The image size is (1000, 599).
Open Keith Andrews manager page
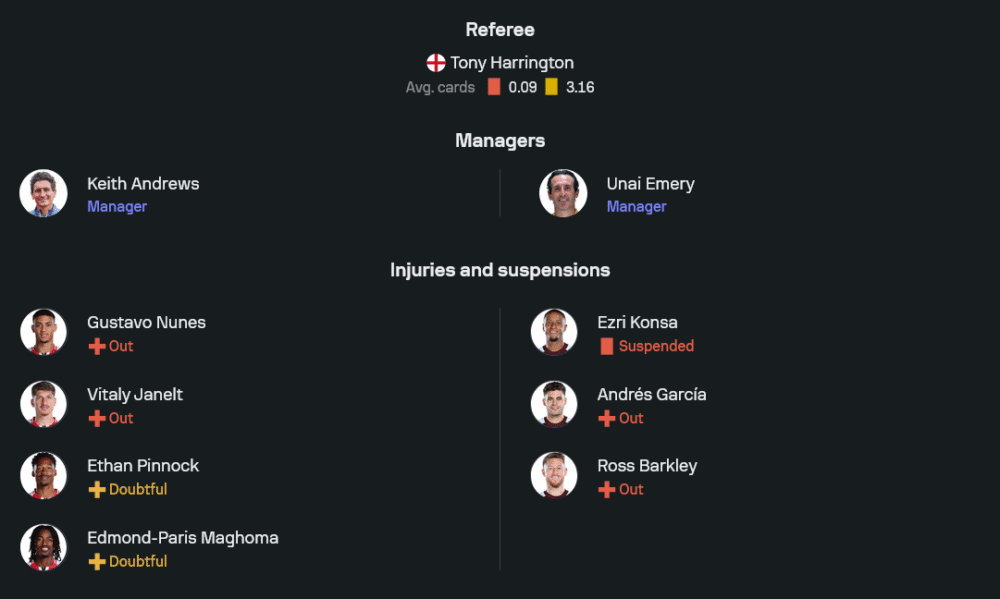pyautogui.click(x=143, y=184)
